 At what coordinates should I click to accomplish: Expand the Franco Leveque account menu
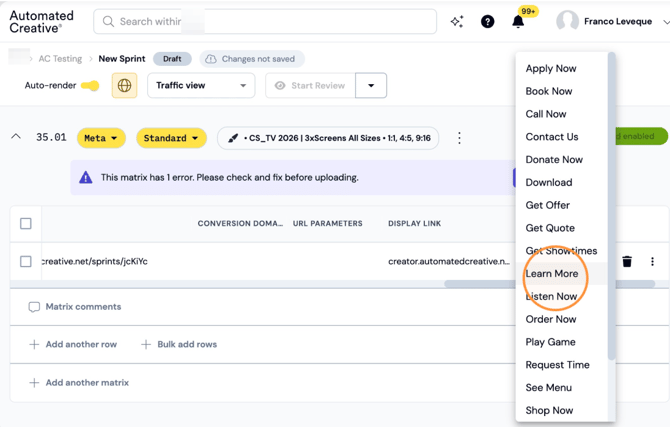[665, 21]
